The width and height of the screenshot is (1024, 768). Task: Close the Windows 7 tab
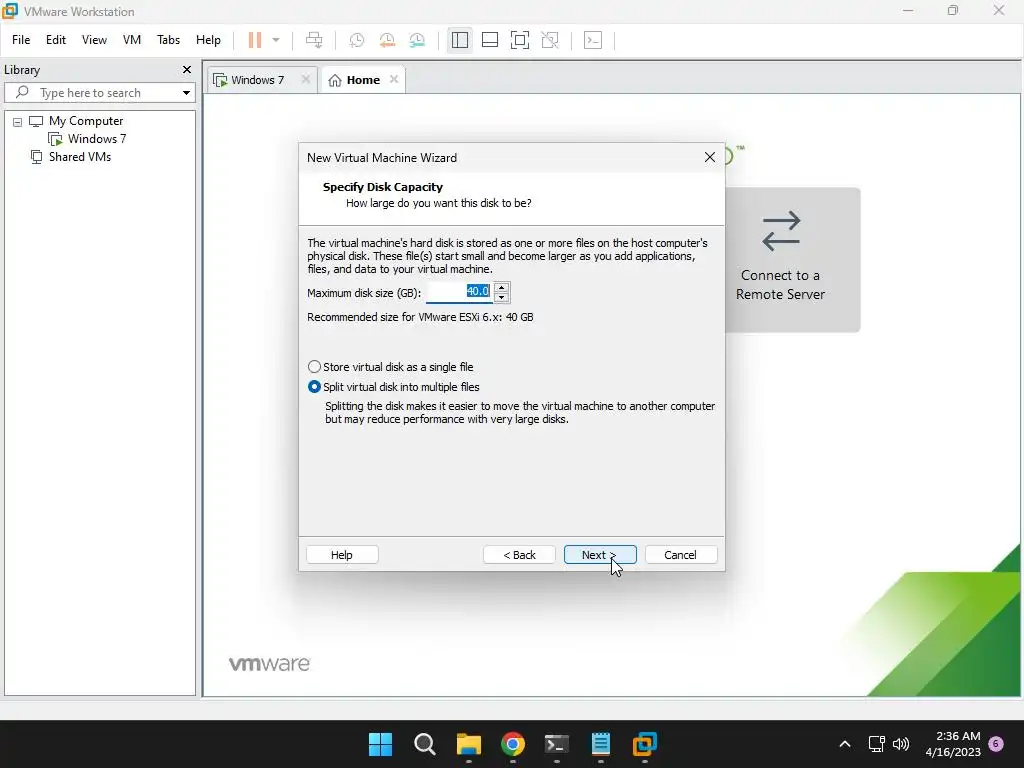(x=306, y=79)
